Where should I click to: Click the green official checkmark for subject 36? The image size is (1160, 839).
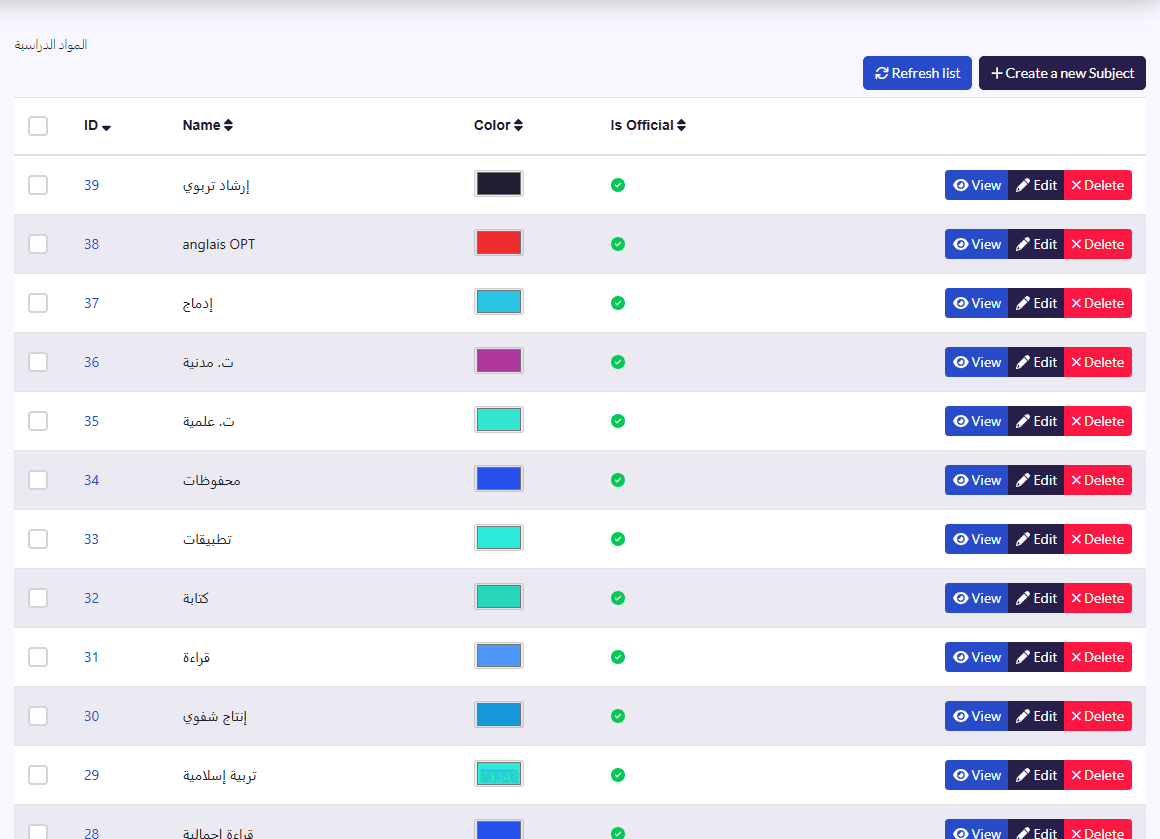tap(618, 362)
